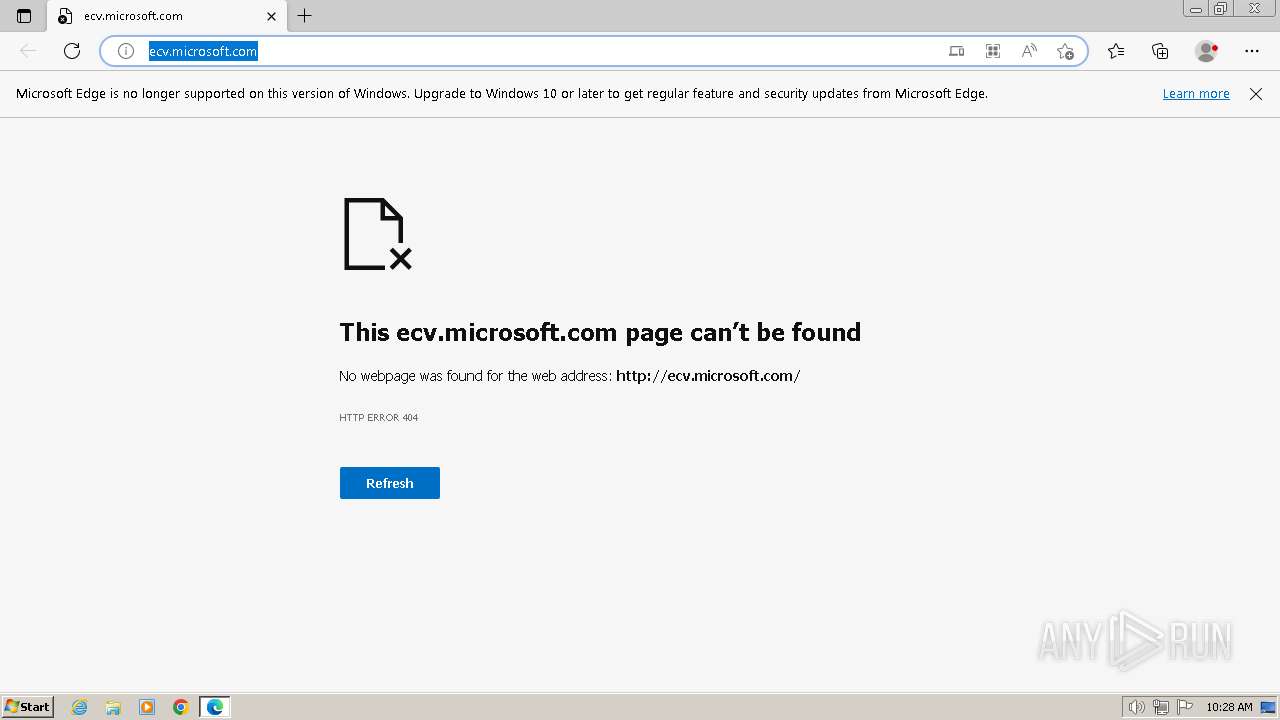Open a new tab with the plus button
This screenshot has height=720, width=1280.
[305, 16]
